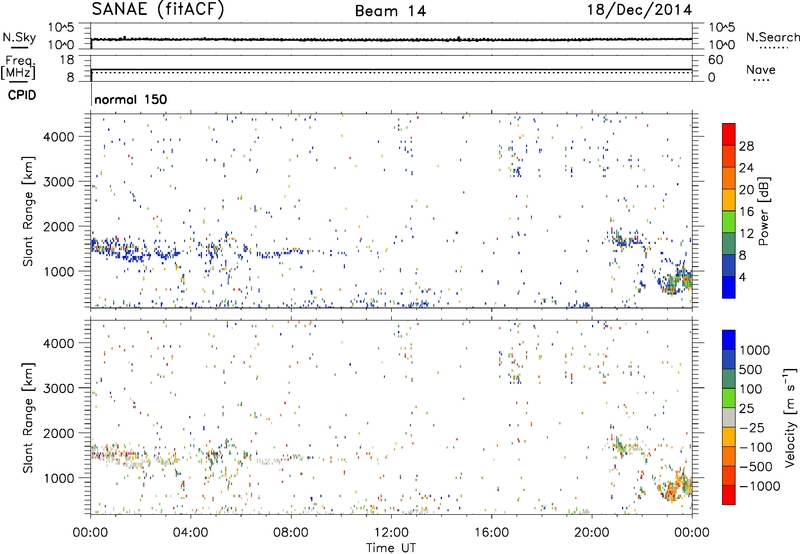Viewport: 800px width, 554px height.
Task: Click the '20:00' time axis tick label
Action: pos(591,533)
